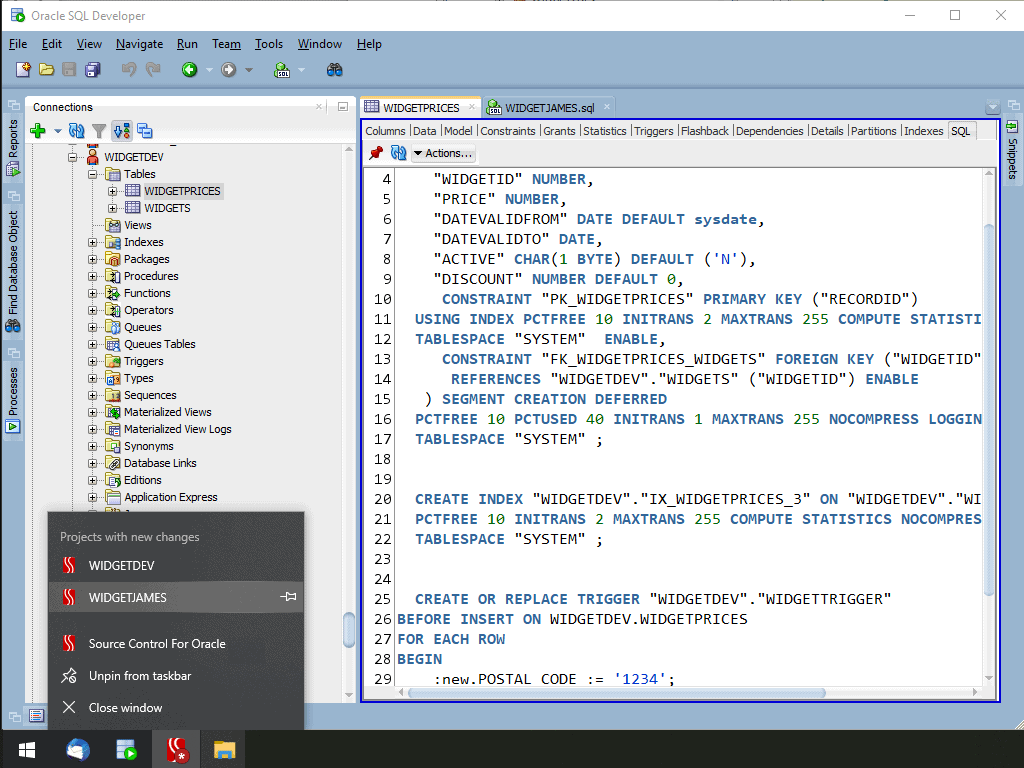Image resolution: width=1024 pixels, height=768 pixels.
Task: Open the Tools menu
Action: tap(268, 44)
